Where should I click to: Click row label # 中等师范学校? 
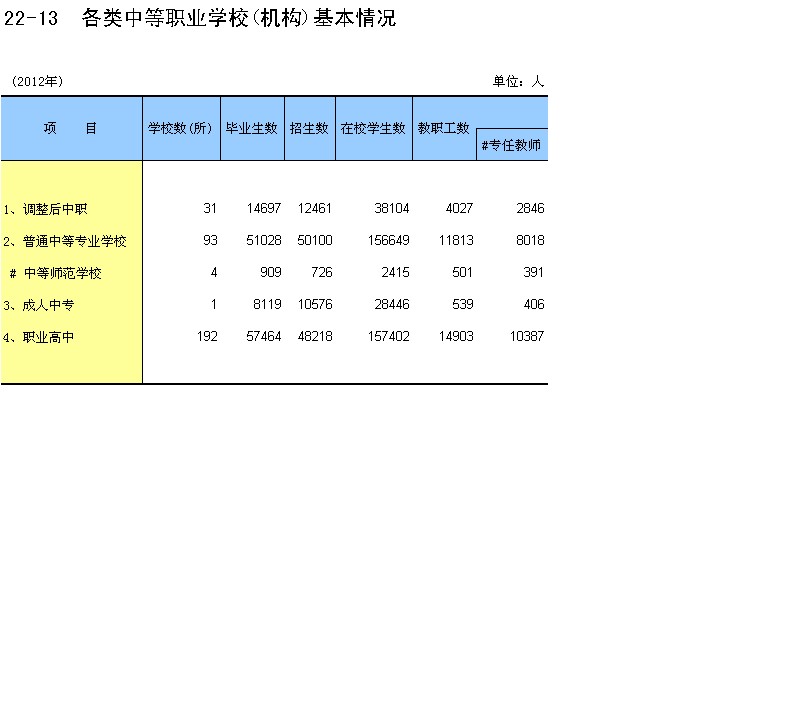click(55, 274)
